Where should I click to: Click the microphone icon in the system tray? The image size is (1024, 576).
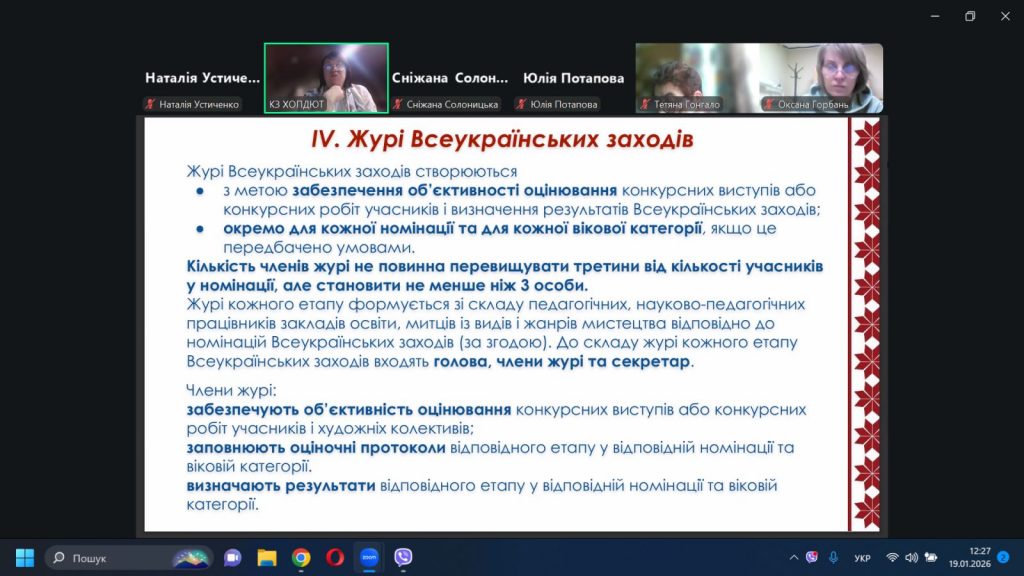833,557
